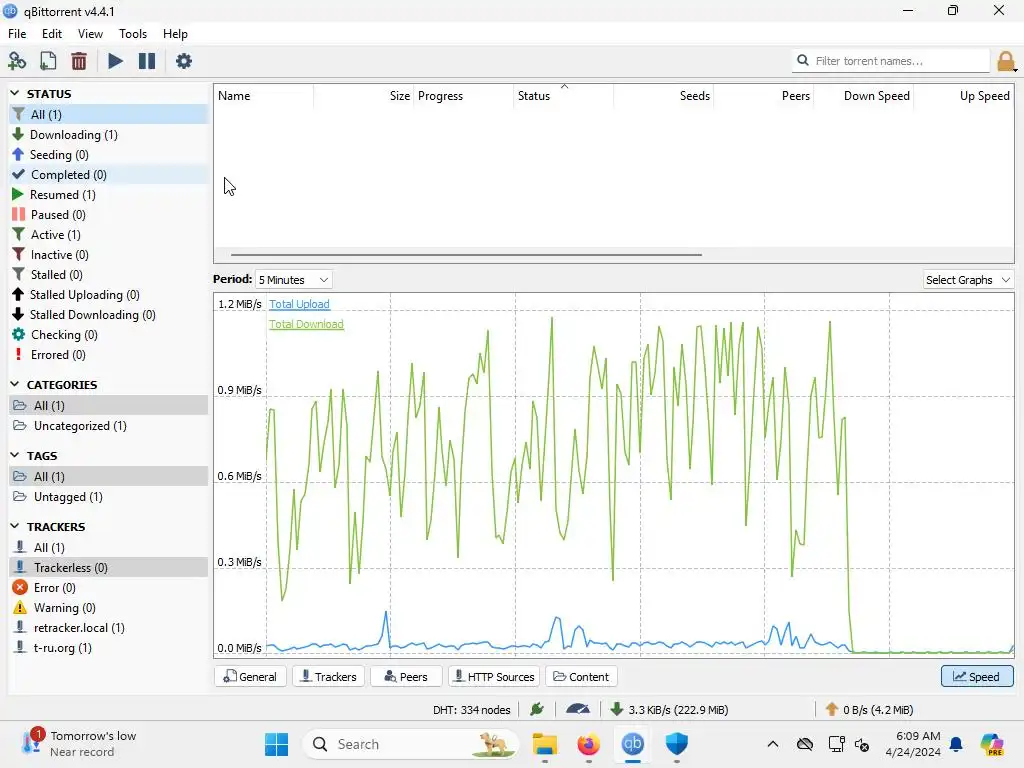Switch to the HTTP Sources tab
The image size is (1024, 768).
pyautogui.click(x=495, y=677)
